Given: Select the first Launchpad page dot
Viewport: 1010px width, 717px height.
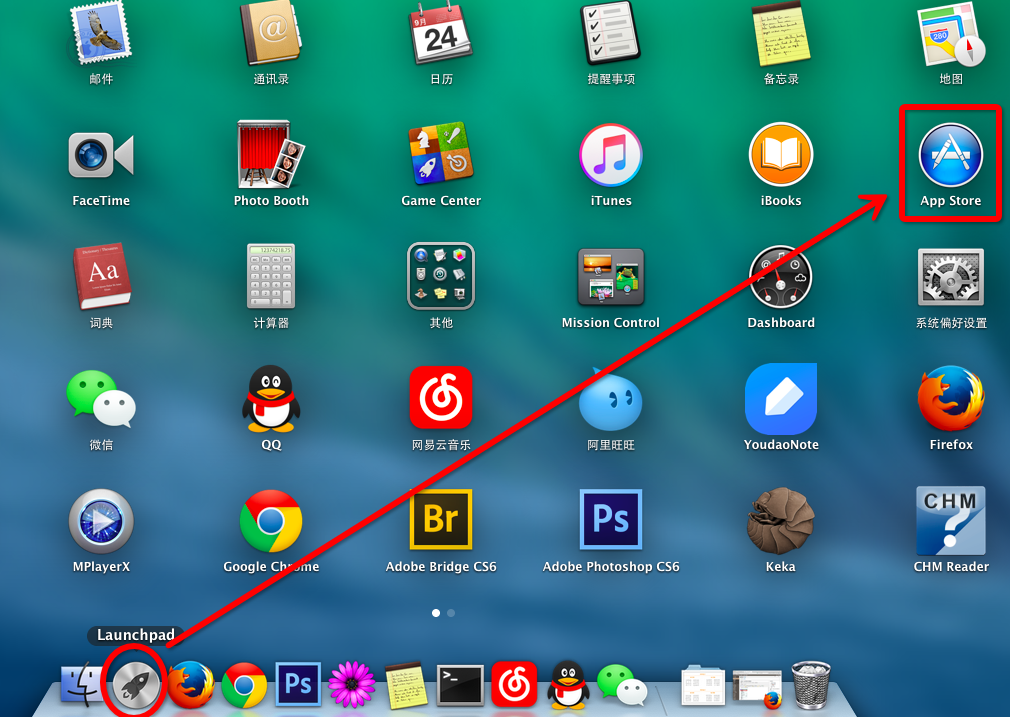Looking at the screenshot, I should click(436, 613).
